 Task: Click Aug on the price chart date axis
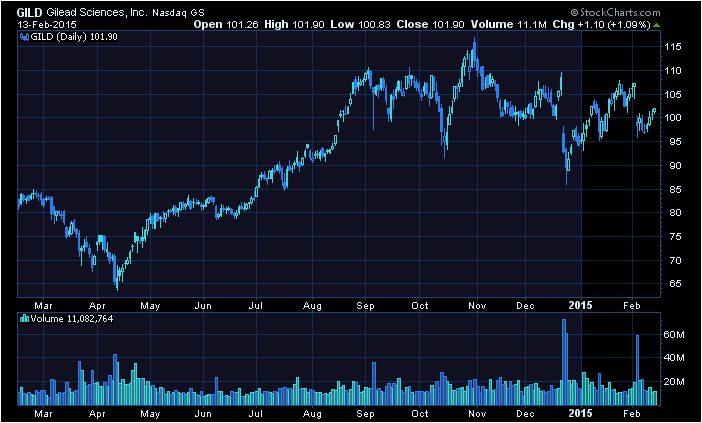pos(312,306)
